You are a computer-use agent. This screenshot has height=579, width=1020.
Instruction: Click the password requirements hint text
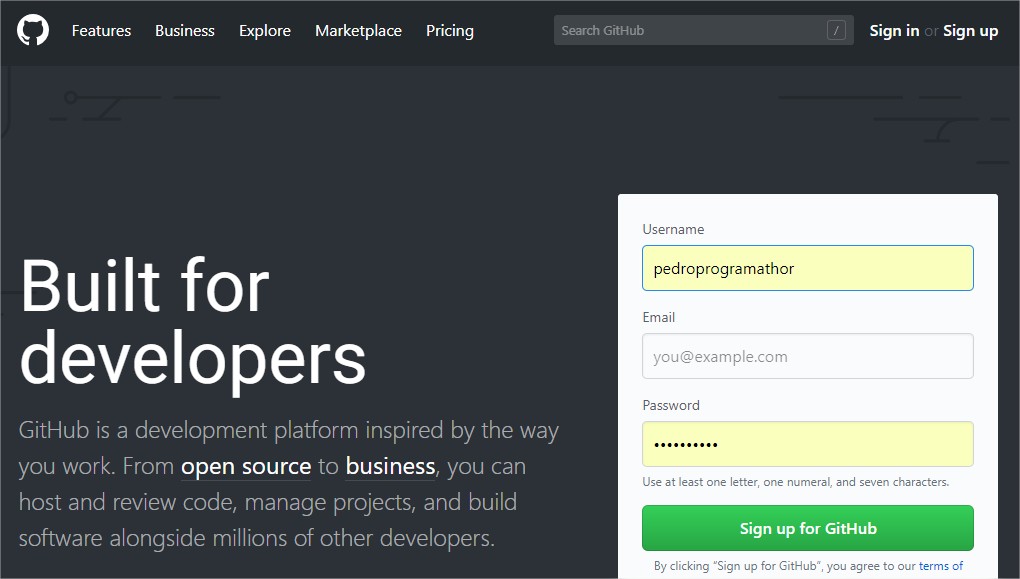pyautogui.click(x=794, y=481)
